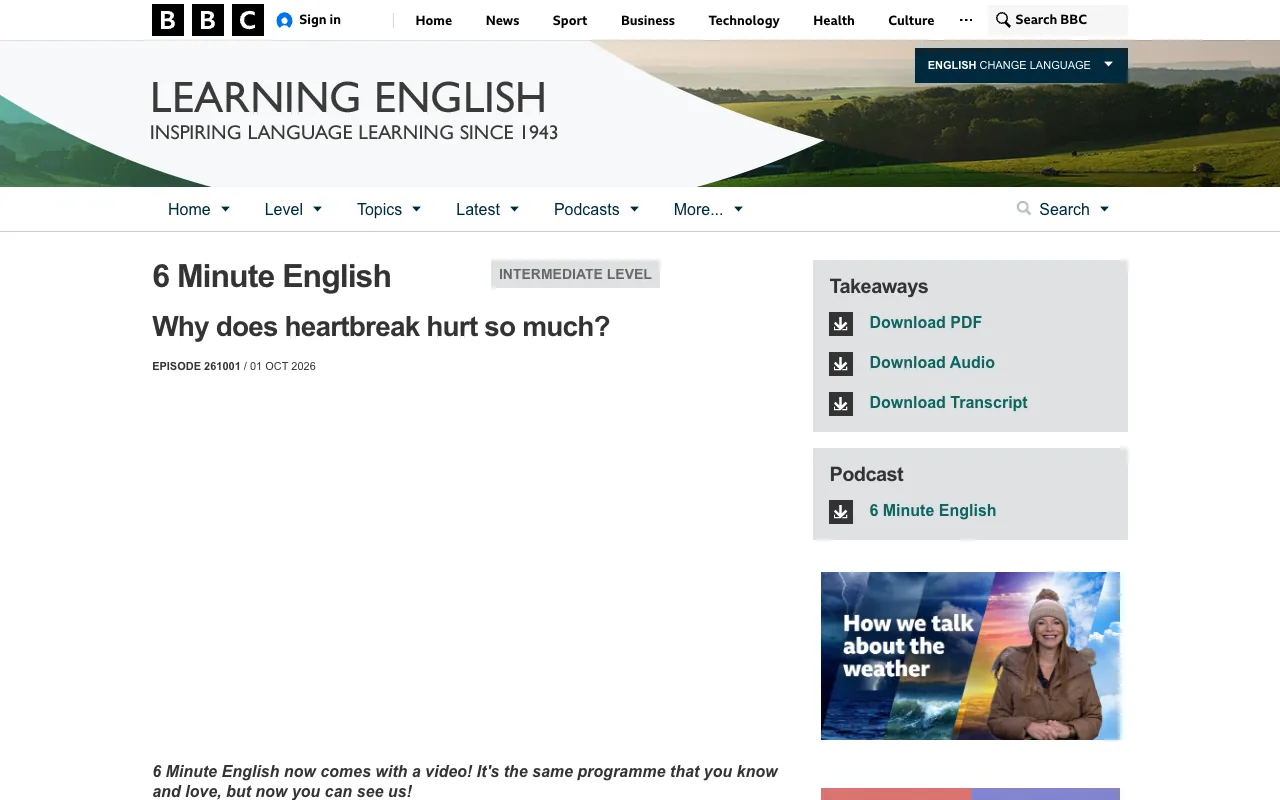The image size is (1280, 800).
Task: Click the download icon beside Download Transcript
Action: coord(841,404)
